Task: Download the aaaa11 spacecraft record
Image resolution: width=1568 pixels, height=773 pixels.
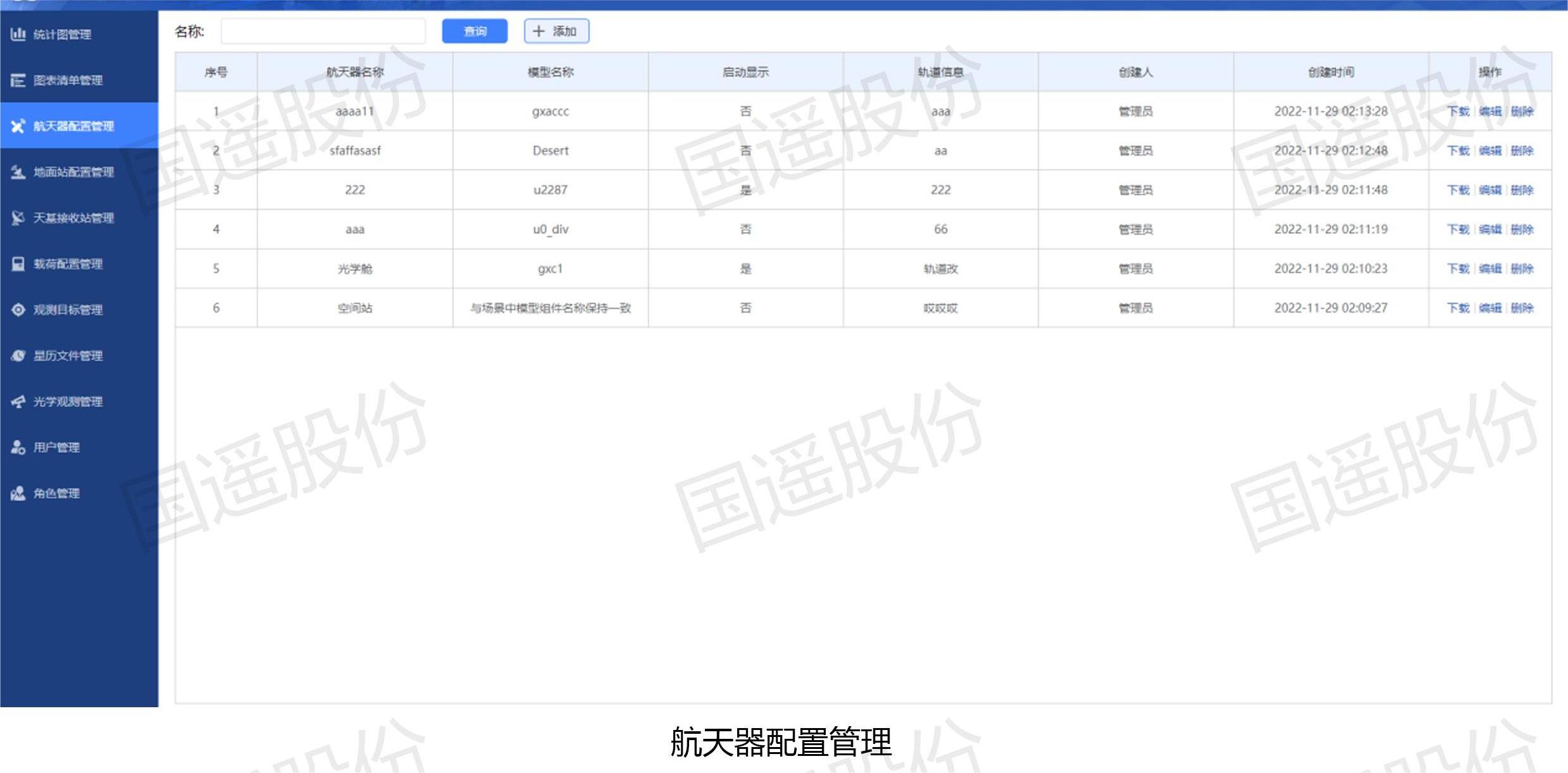Action: [1459, 112]
